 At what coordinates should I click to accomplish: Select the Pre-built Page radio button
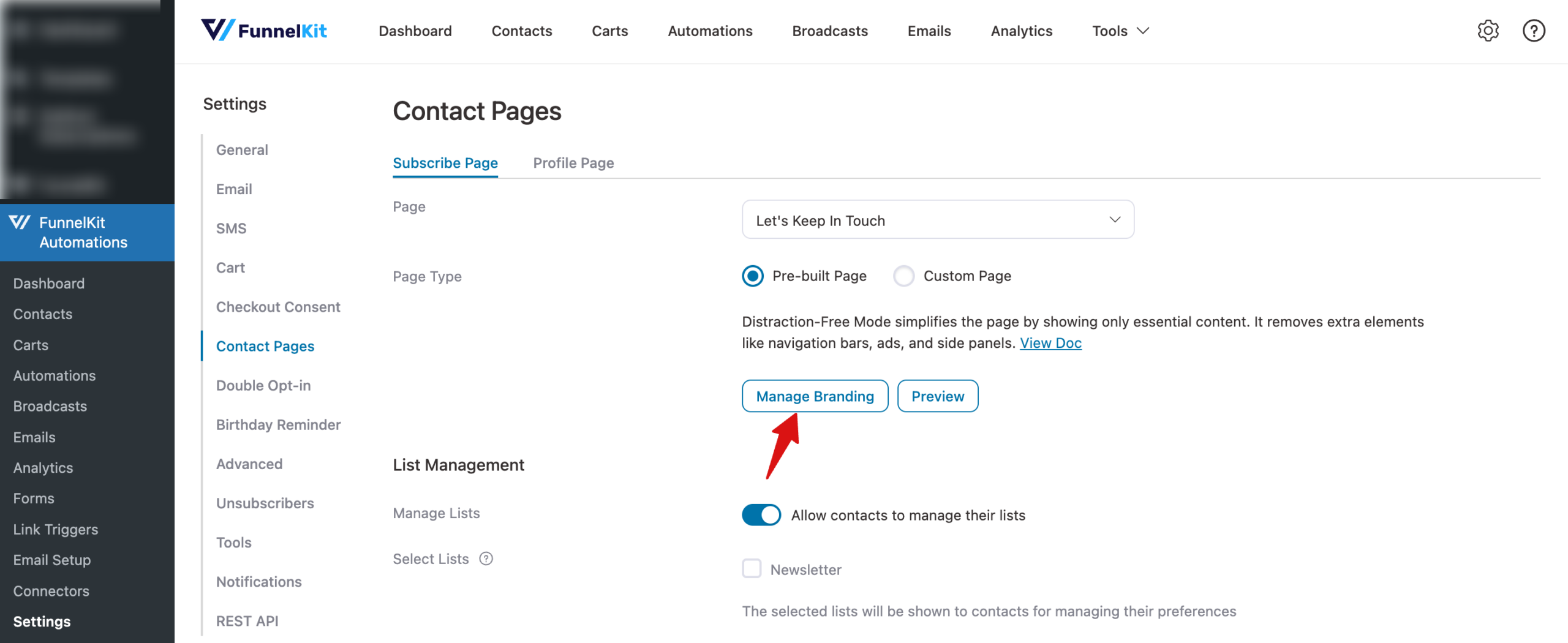point(753,276)
